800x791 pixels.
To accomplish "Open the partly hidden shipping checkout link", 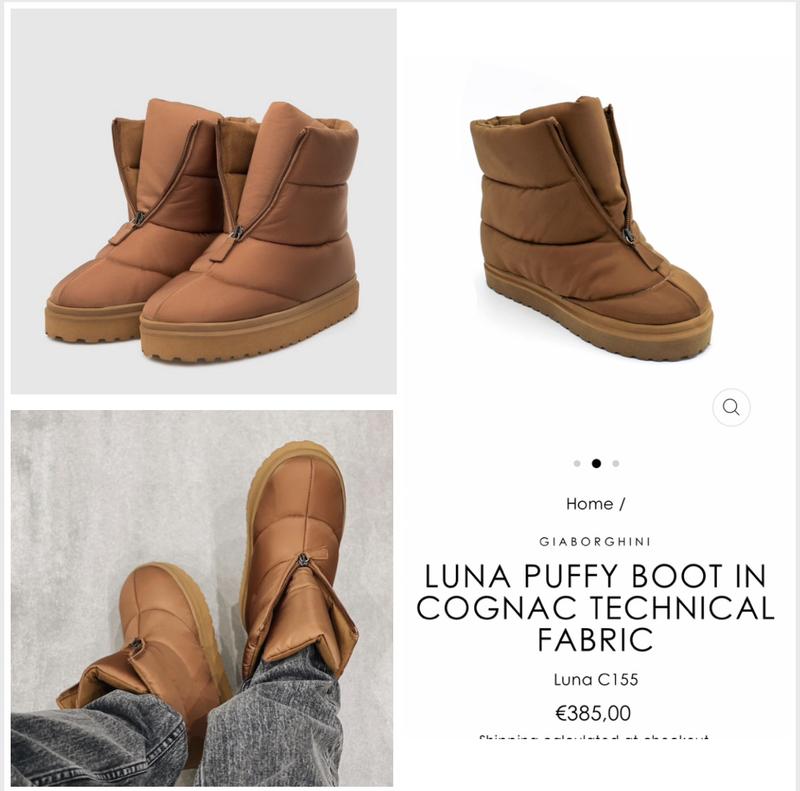I will click(x=593, y=737).
